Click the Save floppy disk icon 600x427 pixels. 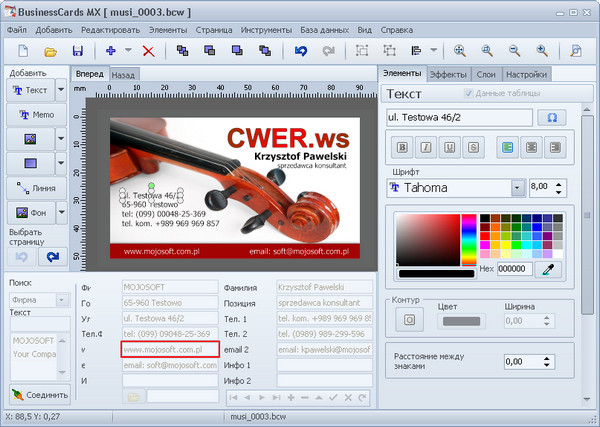(77, 50)
